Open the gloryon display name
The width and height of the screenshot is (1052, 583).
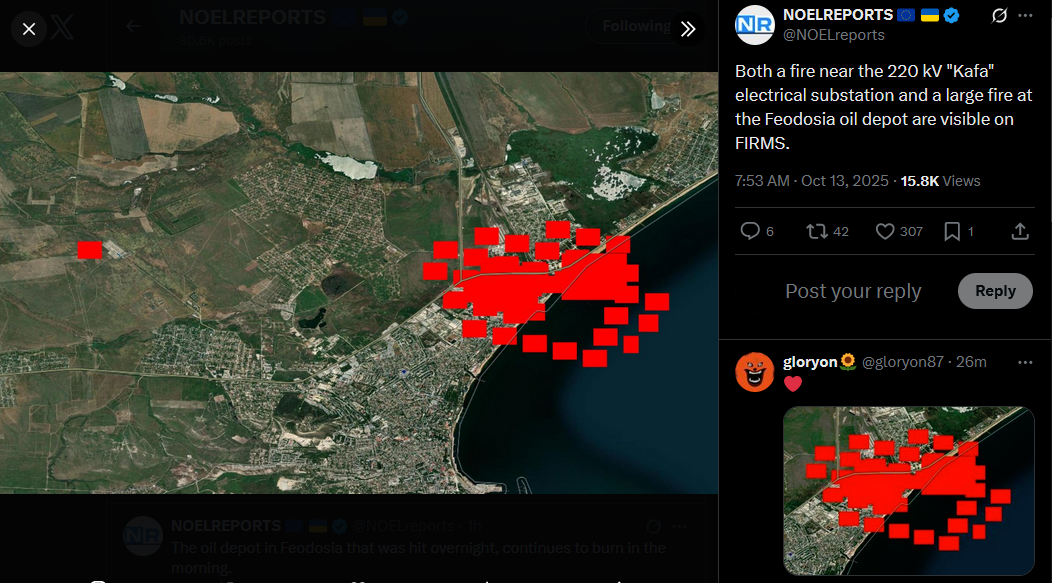(810, 362)
